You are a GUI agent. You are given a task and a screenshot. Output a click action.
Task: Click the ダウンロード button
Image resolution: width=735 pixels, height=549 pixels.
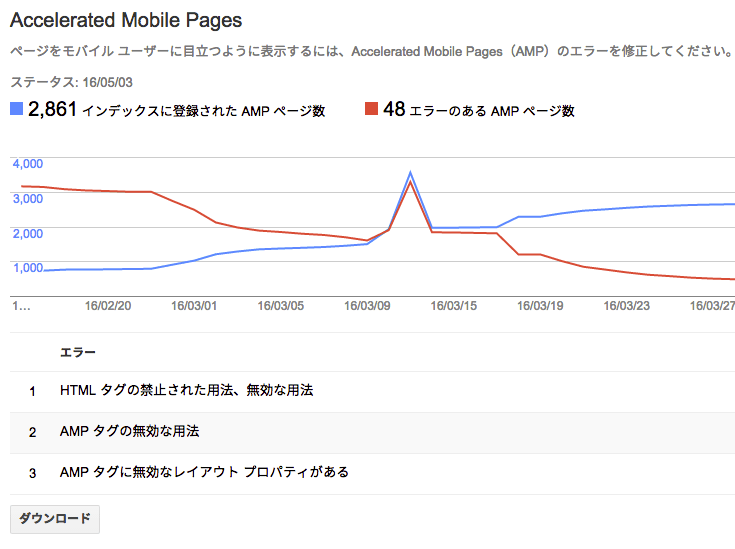(x=55, y=519)
